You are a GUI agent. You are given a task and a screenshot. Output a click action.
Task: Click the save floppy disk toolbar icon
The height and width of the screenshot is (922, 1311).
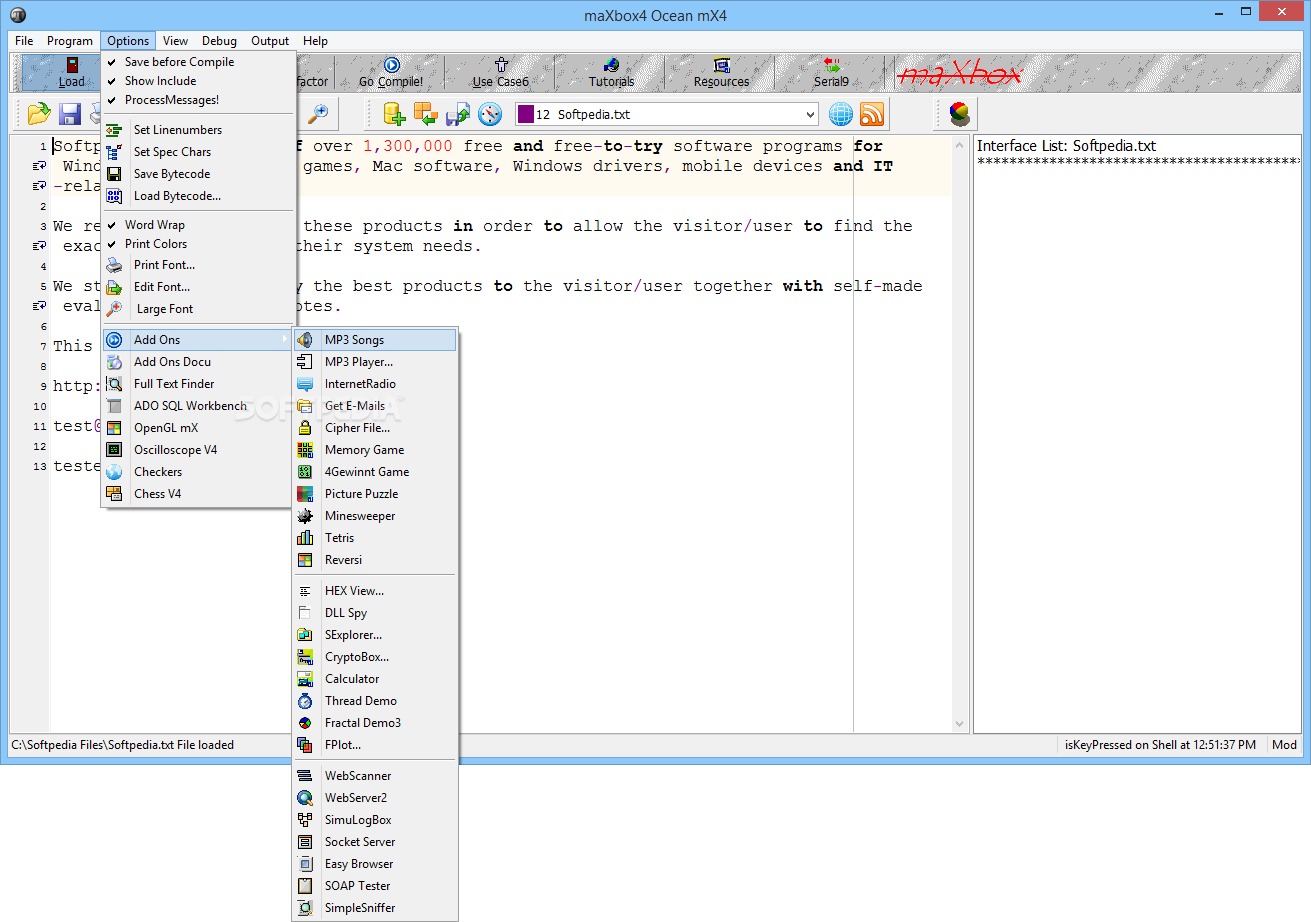tap(70, 113)
